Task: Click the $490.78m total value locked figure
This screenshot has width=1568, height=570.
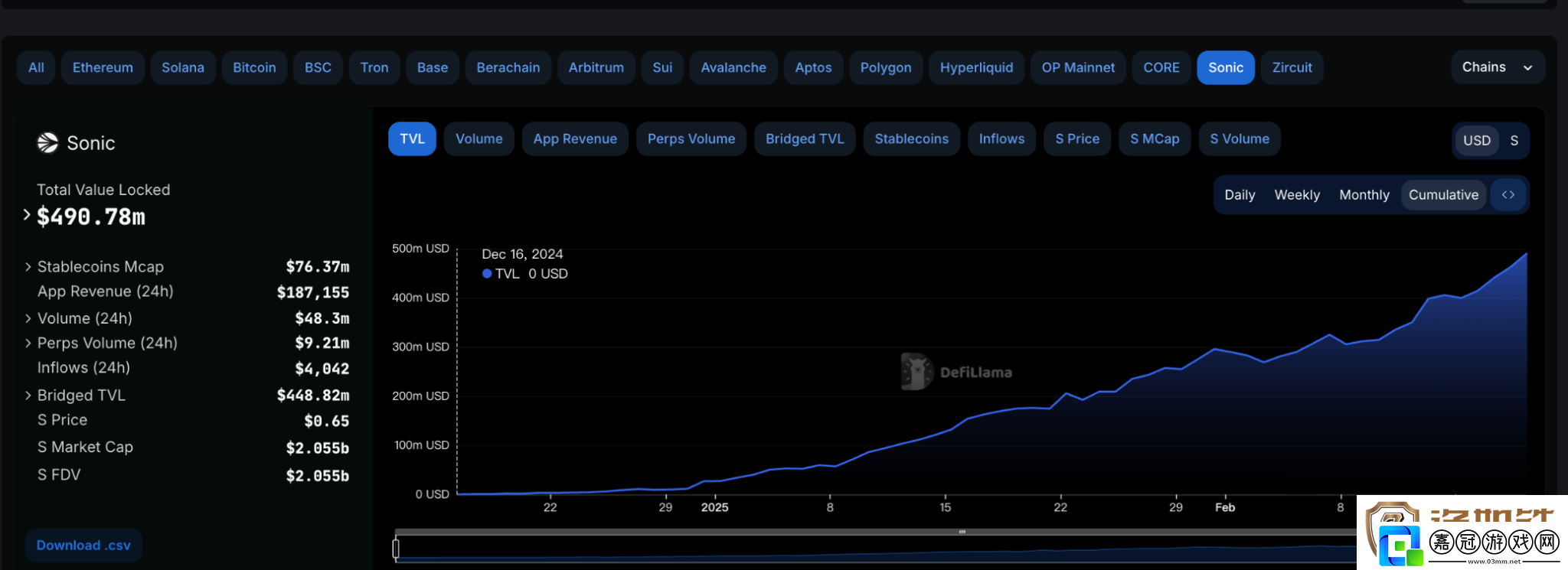Action: click(91, 217)
